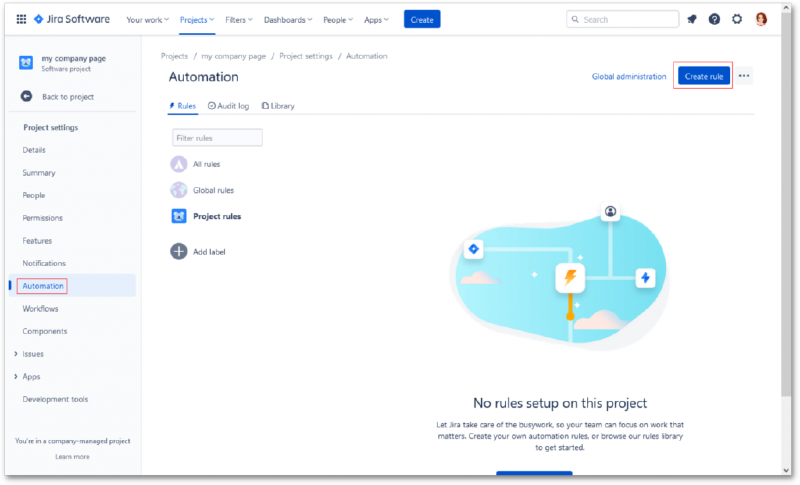This screenshot has width=800, height=485.
Task: Click the search magnifier icon
Action: (575, 19)
